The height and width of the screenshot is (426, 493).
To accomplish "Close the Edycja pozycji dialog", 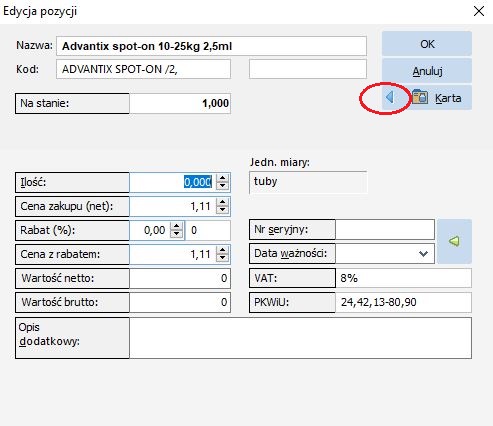I will point(479,11).
